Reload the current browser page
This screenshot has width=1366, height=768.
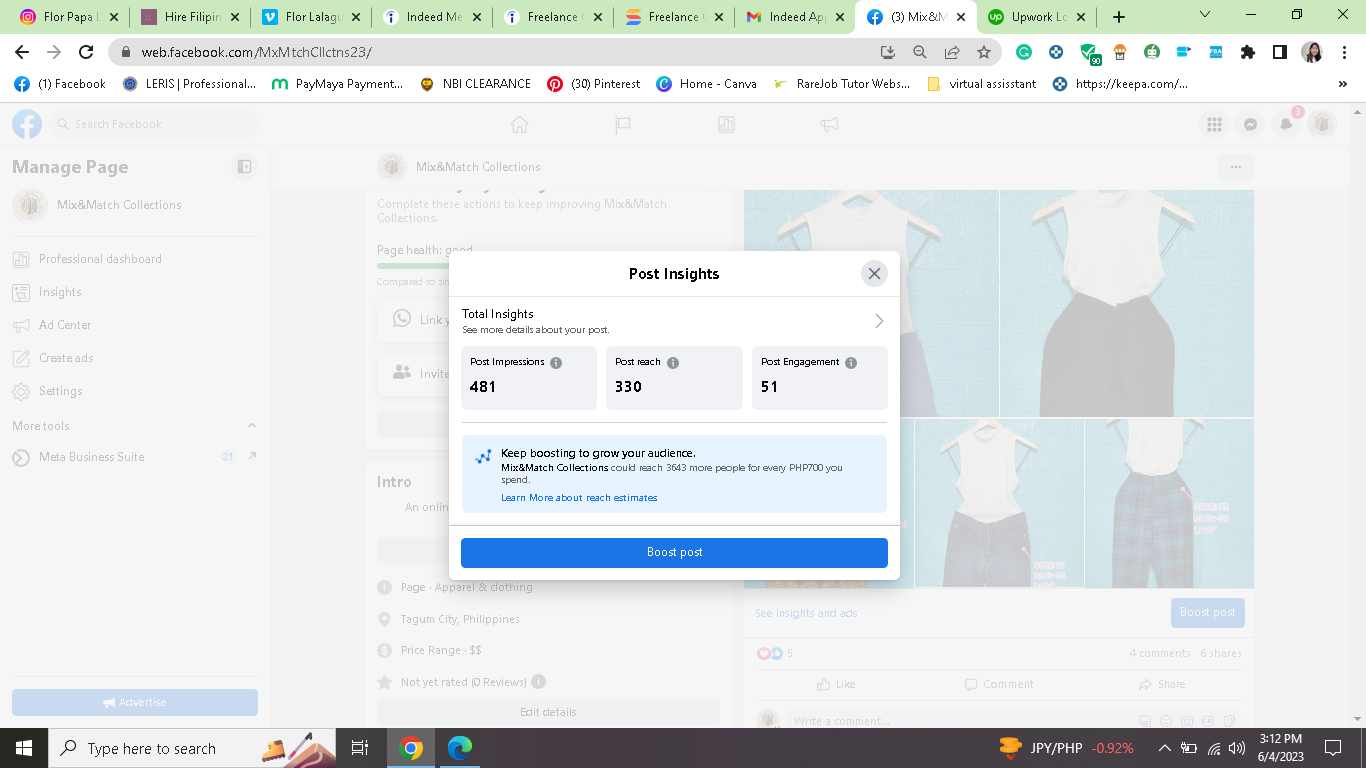coord(86,52)
